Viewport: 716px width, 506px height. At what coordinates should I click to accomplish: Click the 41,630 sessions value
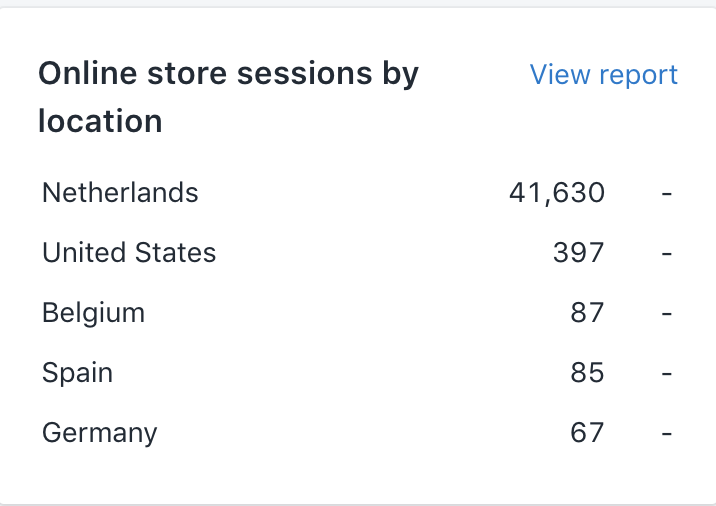pyautogui.click(x=557, y=193)
